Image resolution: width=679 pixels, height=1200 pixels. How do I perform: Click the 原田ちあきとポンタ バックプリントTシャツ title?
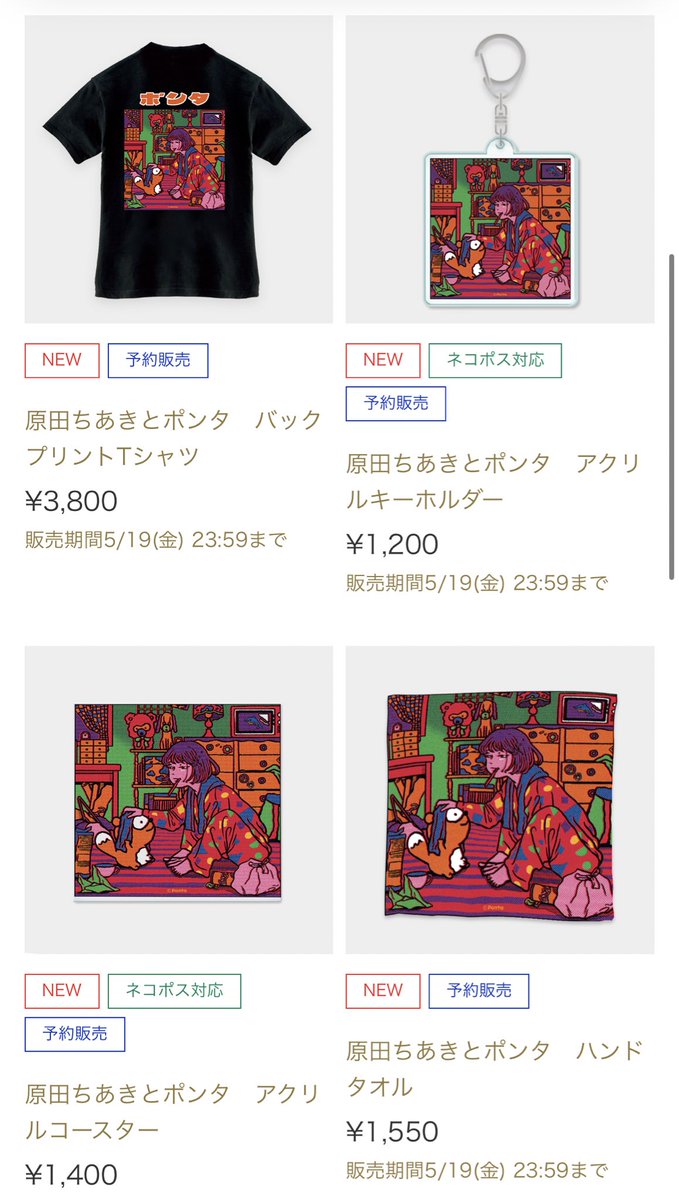pyautogui.click(x=174, y=437)
